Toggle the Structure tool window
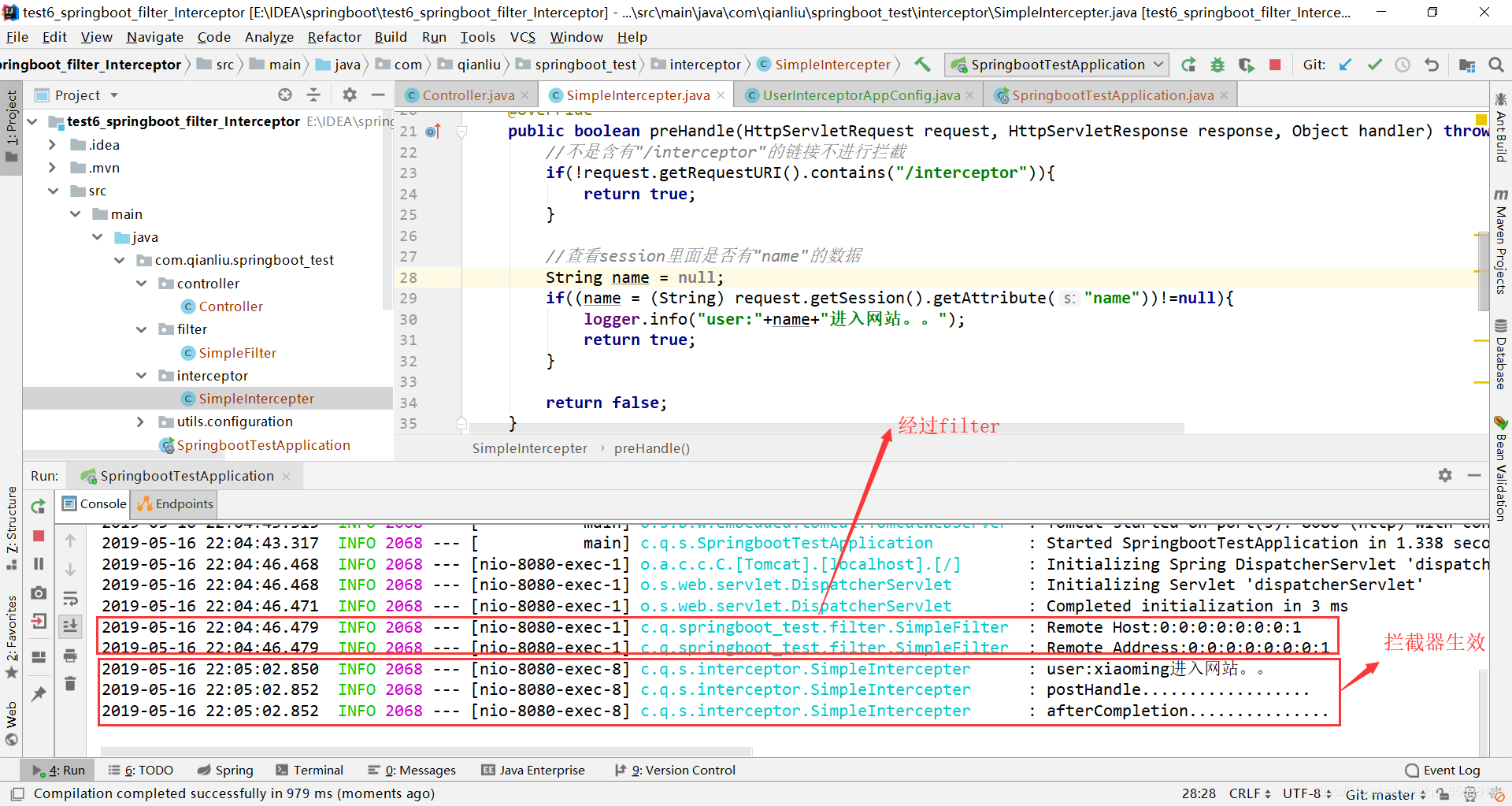Viewport: 1512px width, 806px height. 11,528
